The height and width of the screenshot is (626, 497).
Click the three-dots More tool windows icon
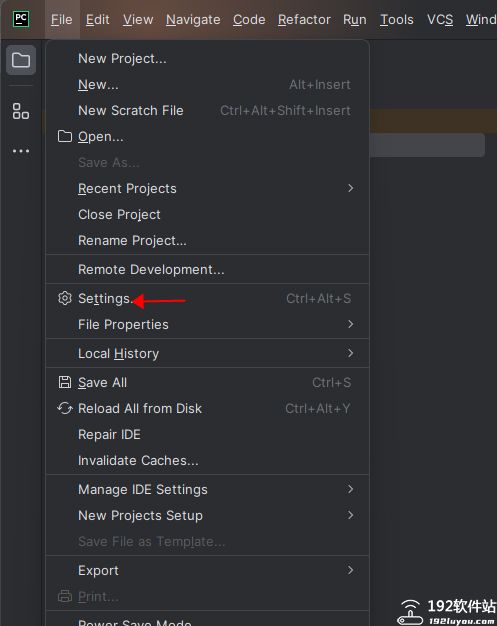[x=21, y=151]
